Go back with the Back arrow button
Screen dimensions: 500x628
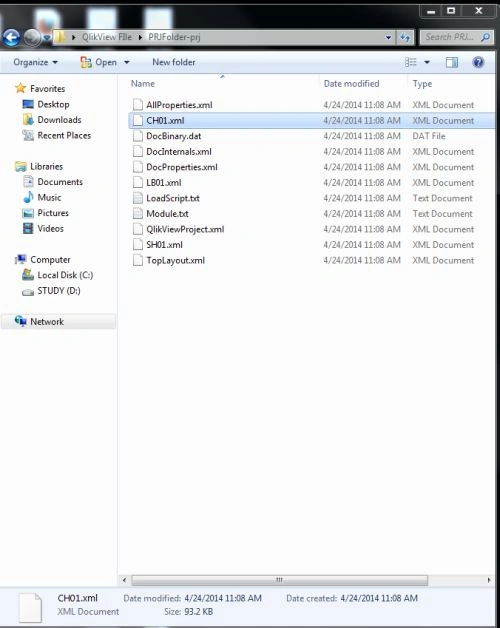click(11, 38)
